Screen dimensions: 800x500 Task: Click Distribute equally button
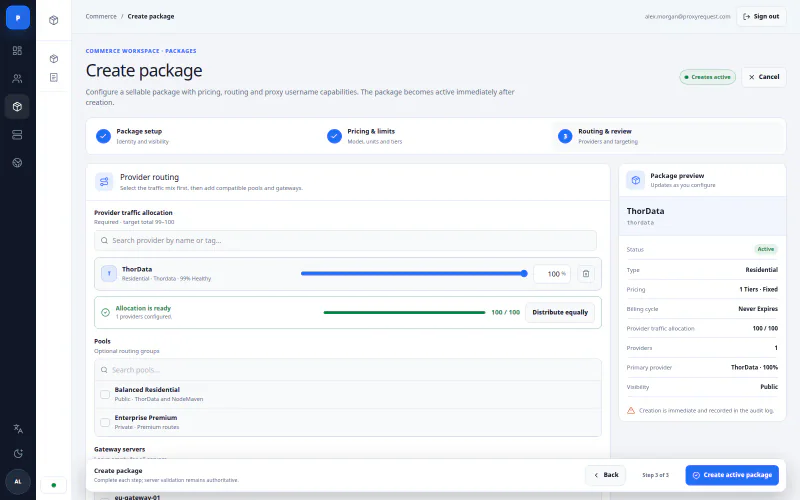click(x=560, y=312)
